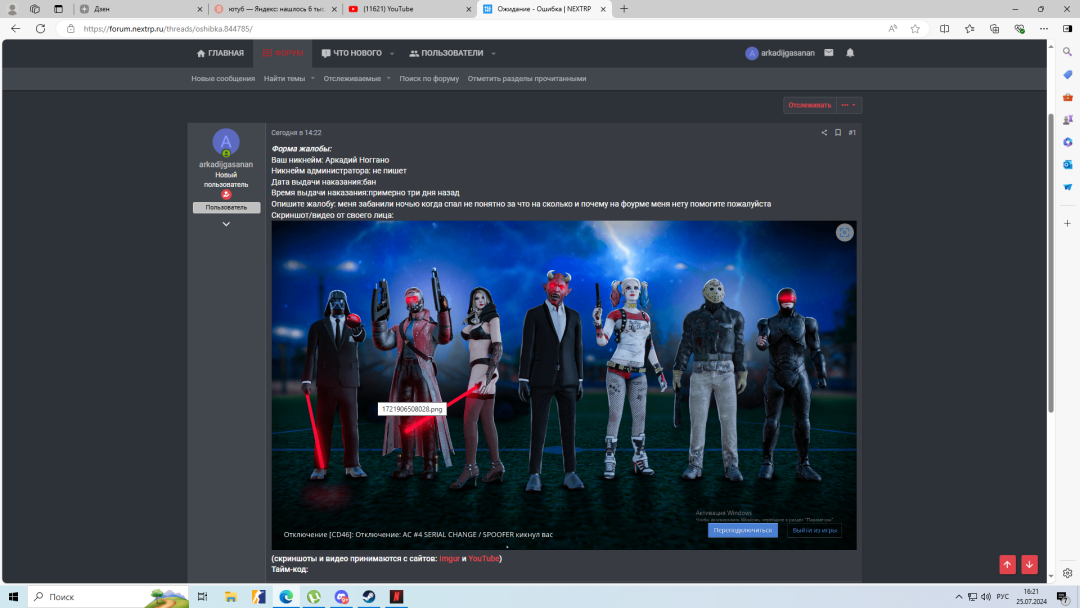The image size is (1080, 608).
Task: Customize the Edge sidebar with plus icon
Action: tap(1068, 223)
